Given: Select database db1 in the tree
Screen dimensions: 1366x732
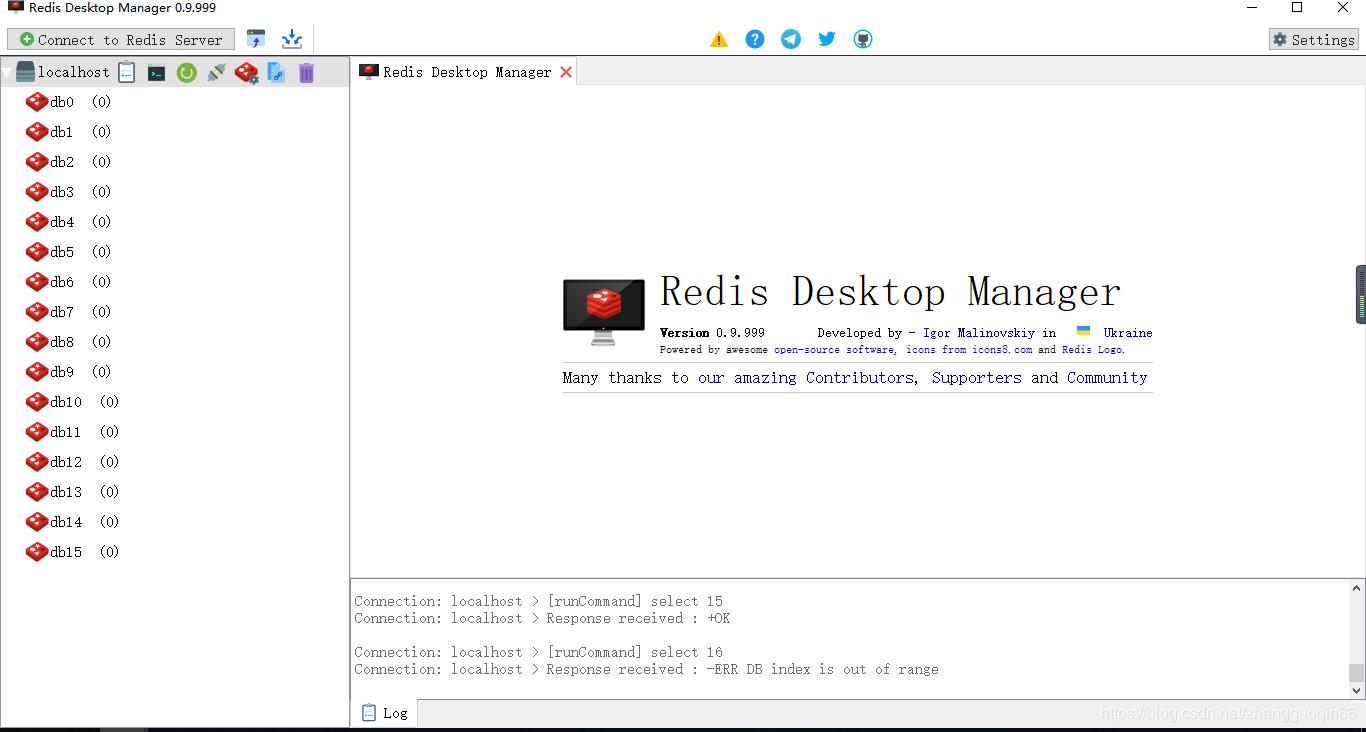Looking at the screenshot, I should click(68, 132).
